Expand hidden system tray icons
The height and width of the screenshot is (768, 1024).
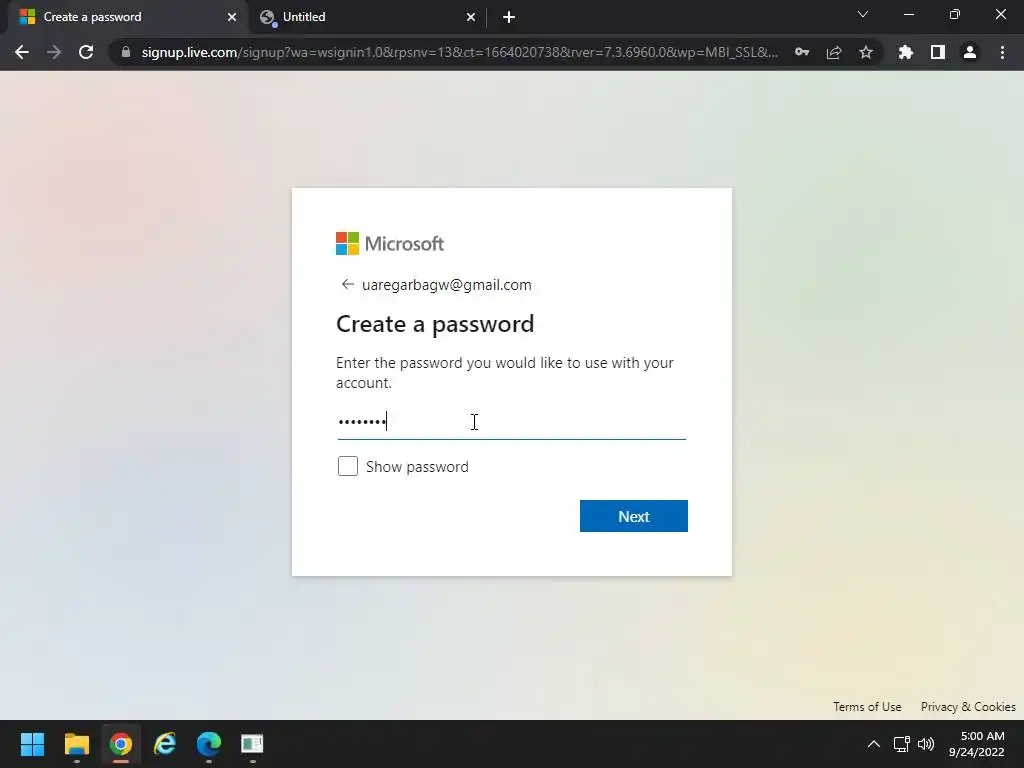point(873,744)
